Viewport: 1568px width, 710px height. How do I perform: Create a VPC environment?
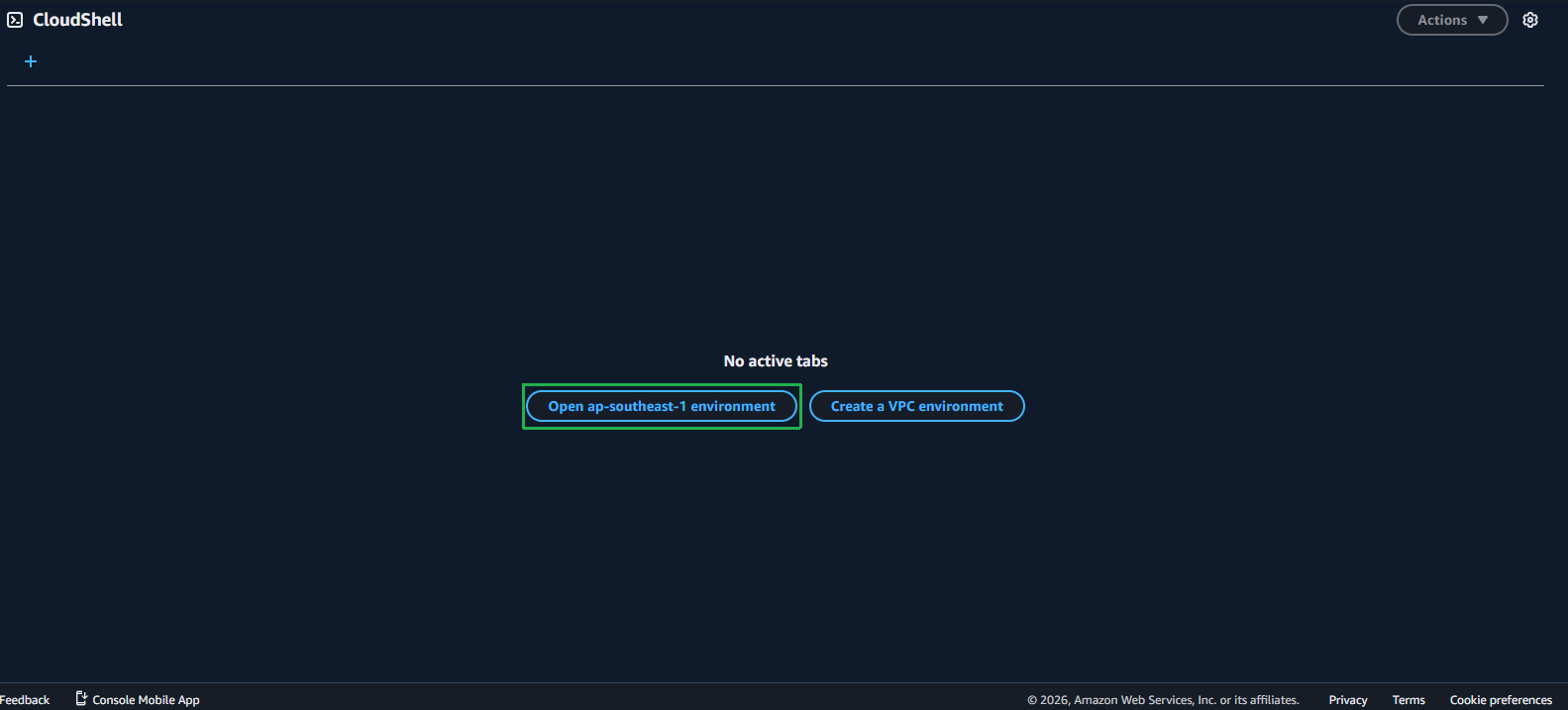[917, 406]
